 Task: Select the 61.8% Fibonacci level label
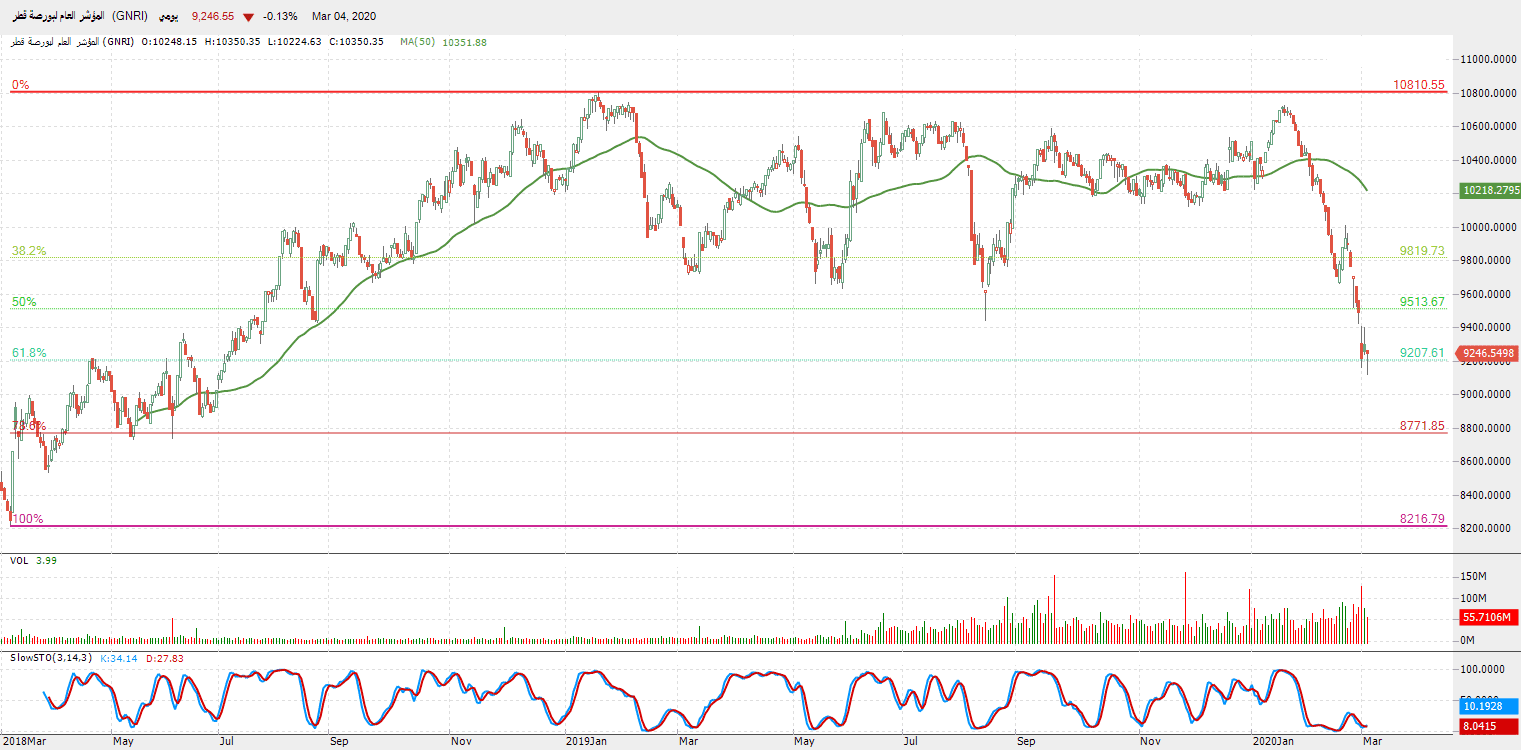29,353
